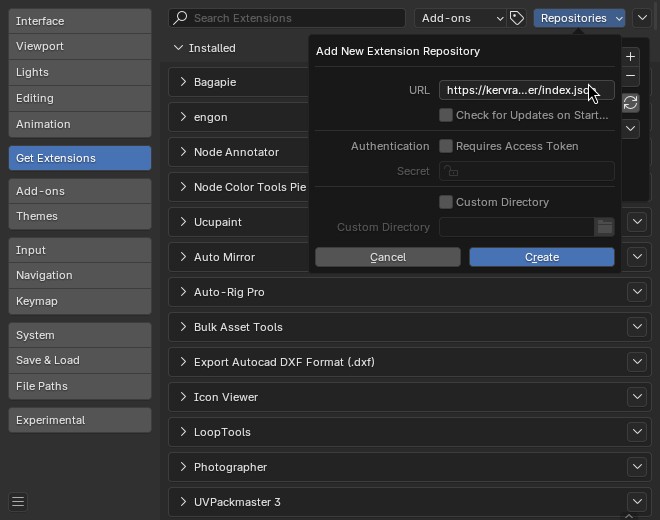Open Experimental preferences section

[80, 420]
